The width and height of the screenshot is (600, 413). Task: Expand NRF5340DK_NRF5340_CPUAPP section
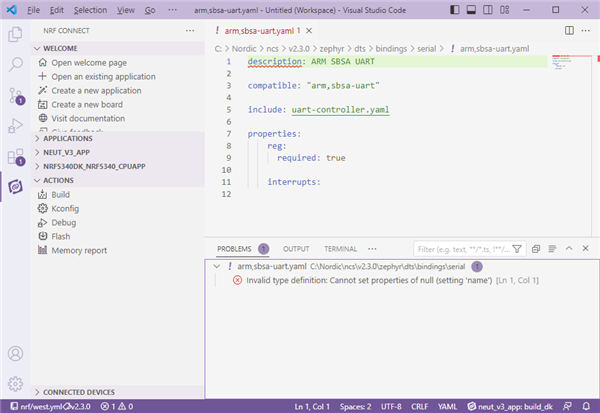point(118,167)
